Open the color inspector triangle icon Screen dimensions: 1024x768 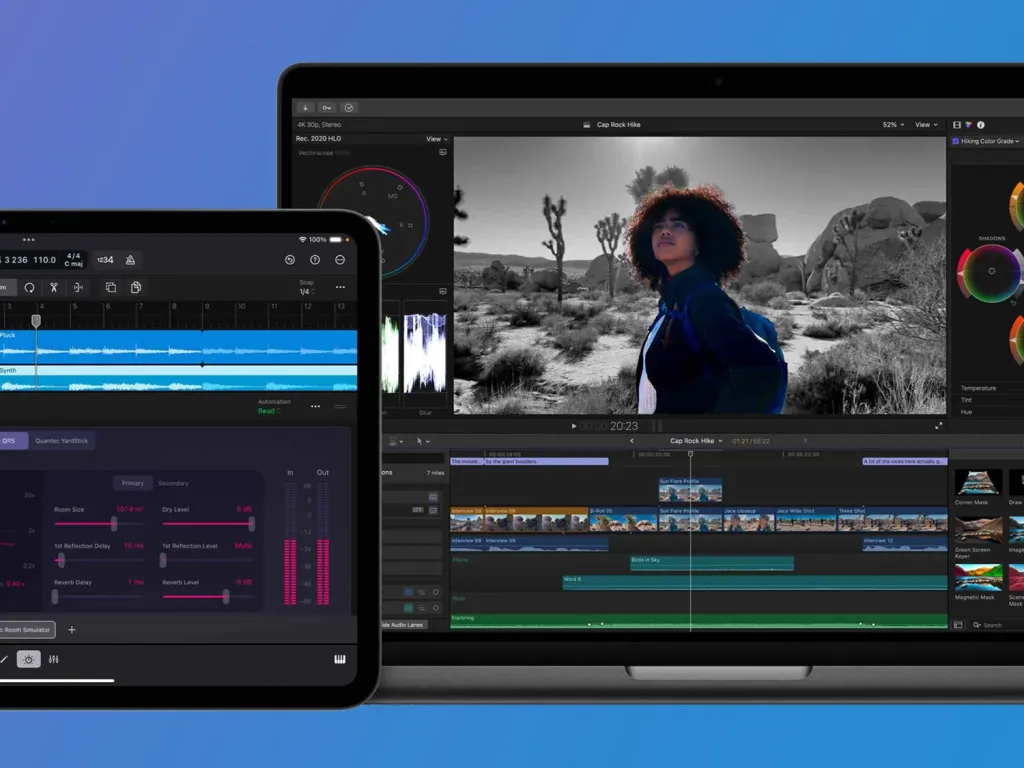[x=968, y=125]
